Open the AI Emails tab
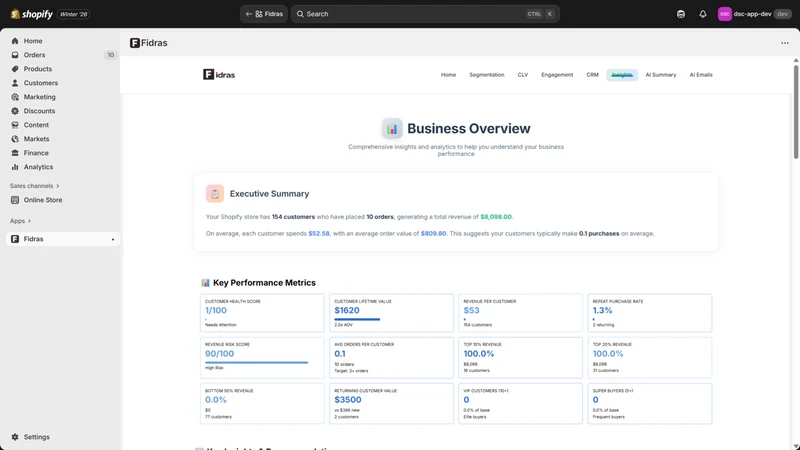Screen dimensions: 800x450 tap(701, 74)
